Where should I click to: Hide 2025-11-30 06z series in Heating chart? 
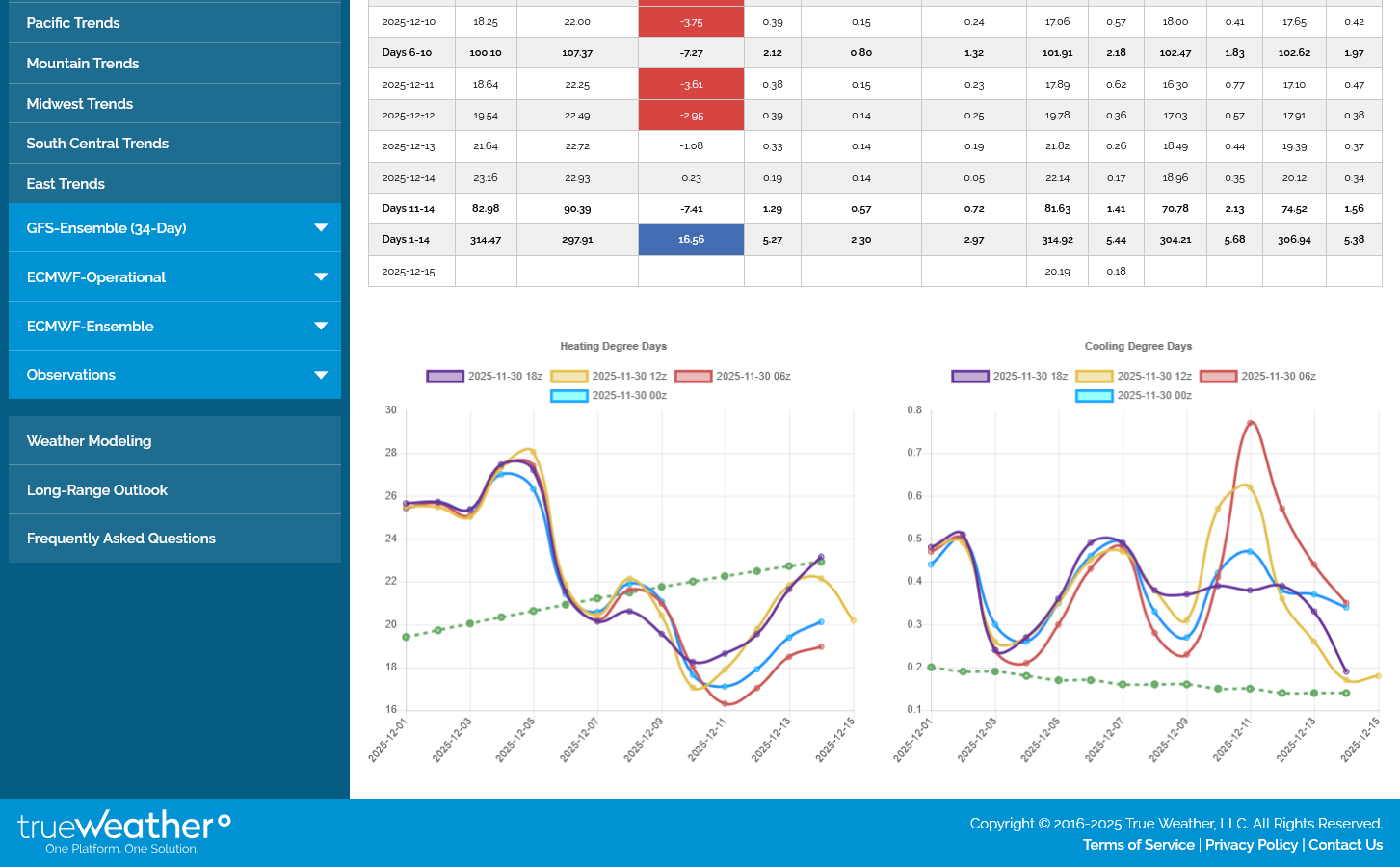(x=694, y=377)
